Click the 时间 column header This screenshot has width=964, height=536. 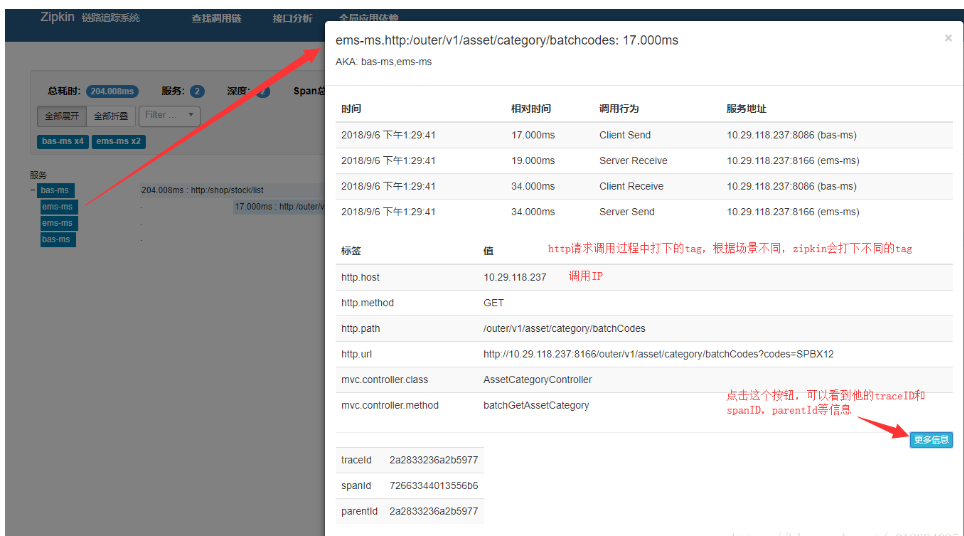351,109
